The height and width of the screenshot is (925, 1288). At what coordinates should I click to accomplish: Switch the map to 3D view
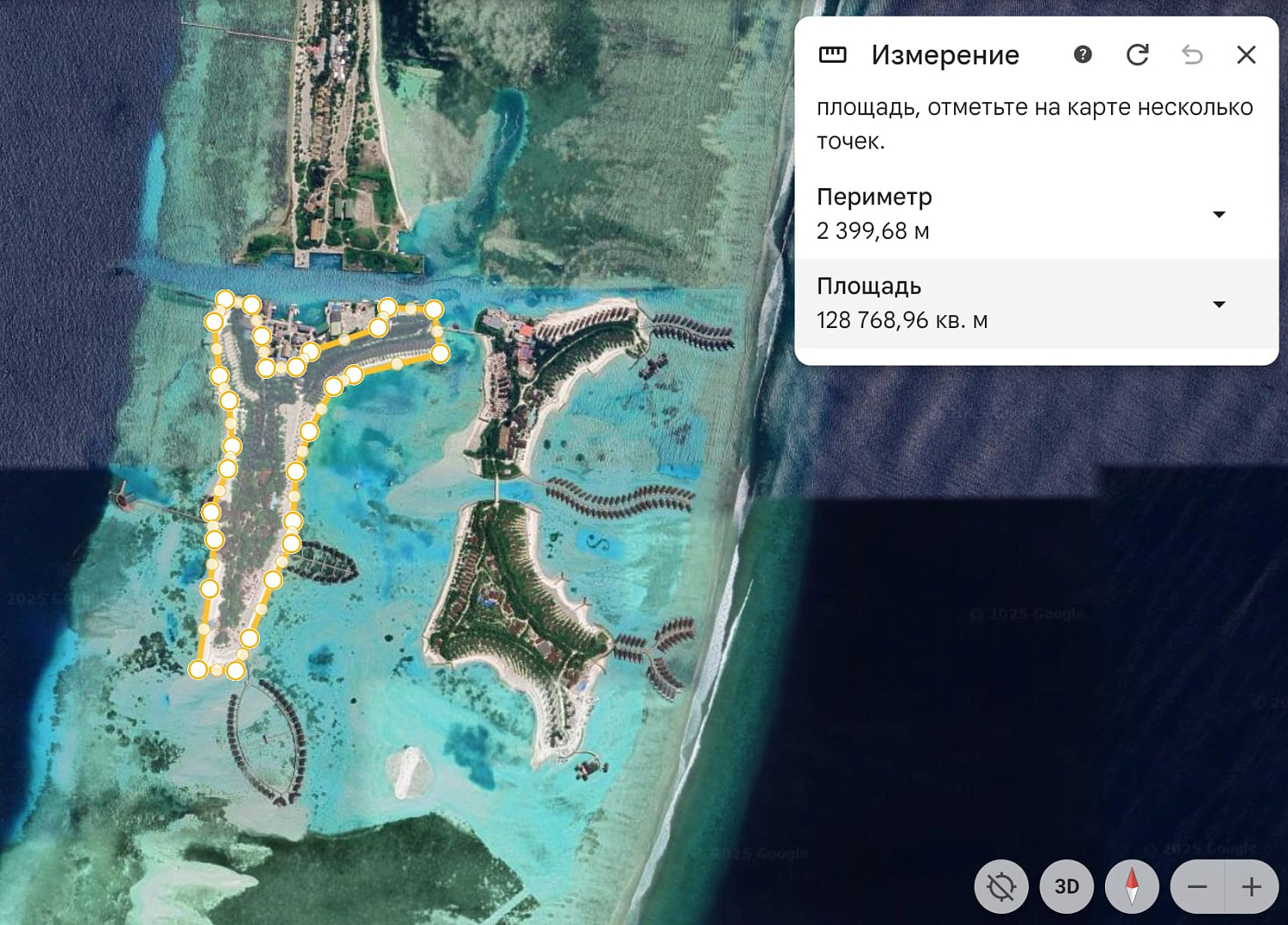[1066, 886]
